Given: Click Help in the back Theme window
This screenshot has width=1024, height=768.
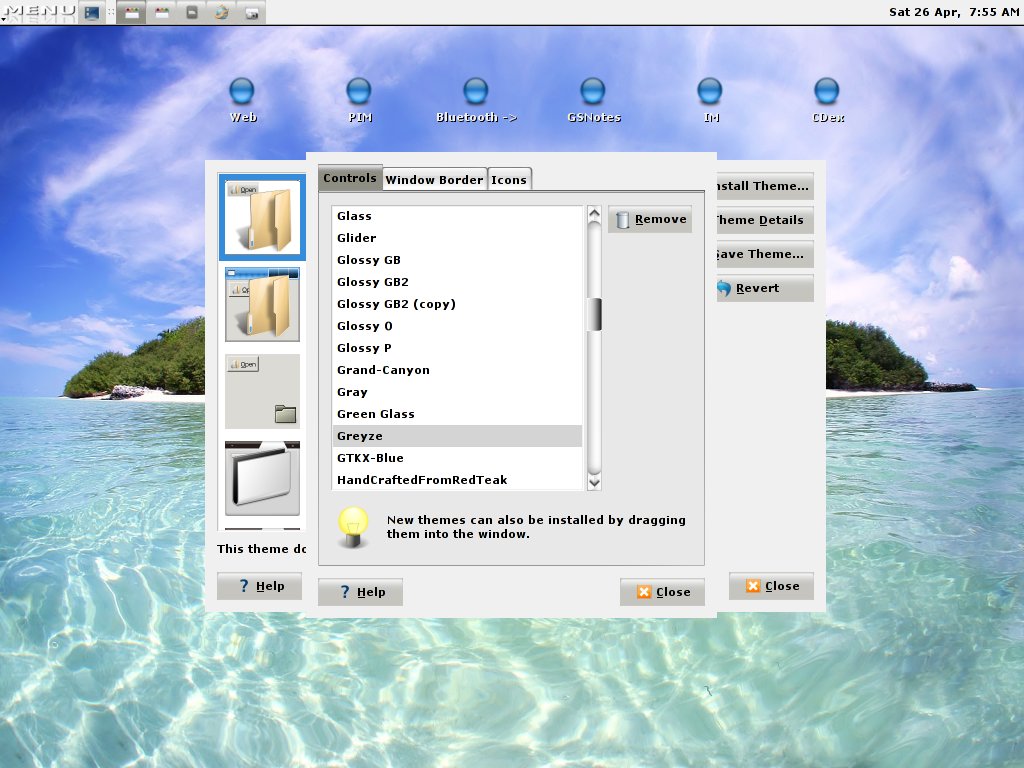Looking at the screenshot, I should point(259,586).
